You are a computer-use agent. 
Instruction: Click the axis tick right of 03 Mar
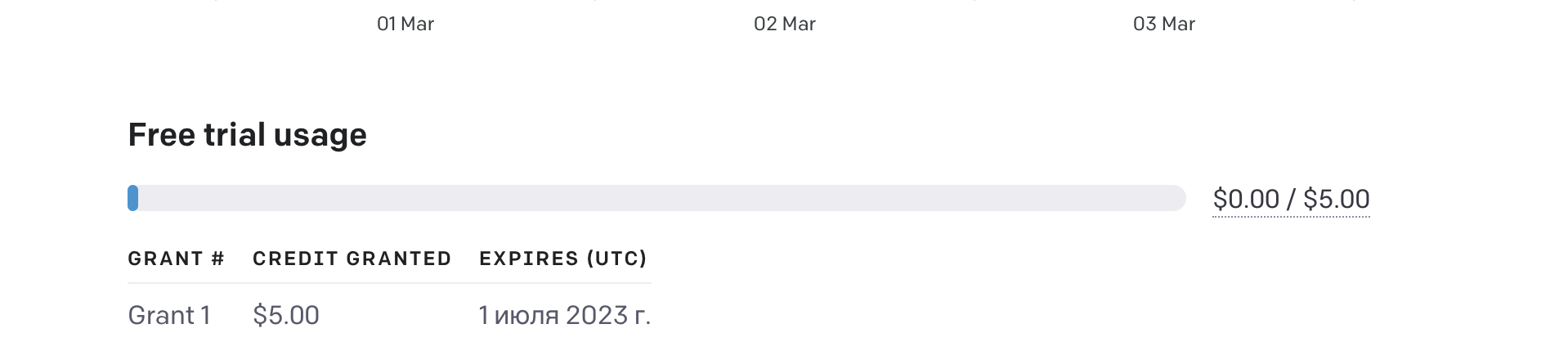pos(1353,1)
